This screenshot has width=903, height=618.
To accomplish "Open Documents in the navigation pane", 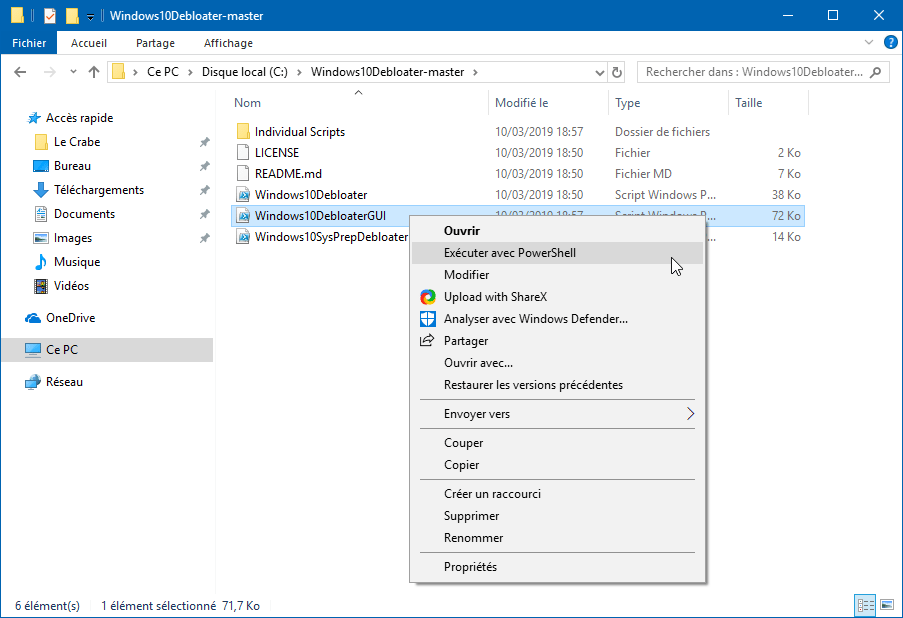I will [x=84, y=214].
